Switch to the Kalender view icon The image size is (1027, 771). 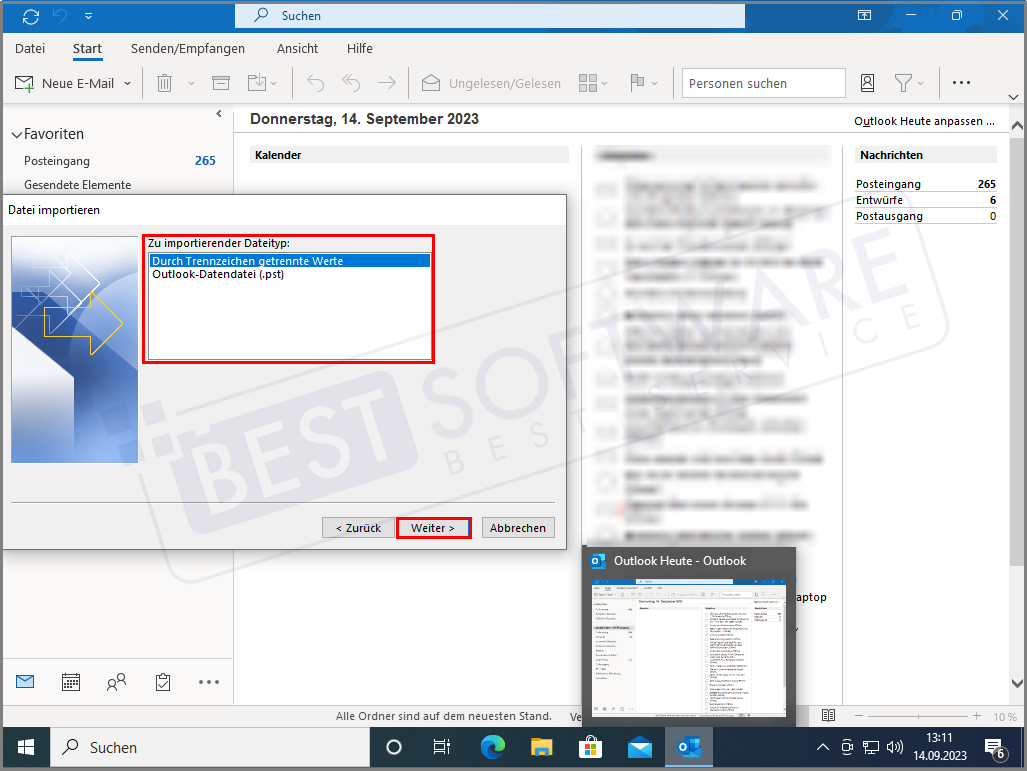point(70,681)
